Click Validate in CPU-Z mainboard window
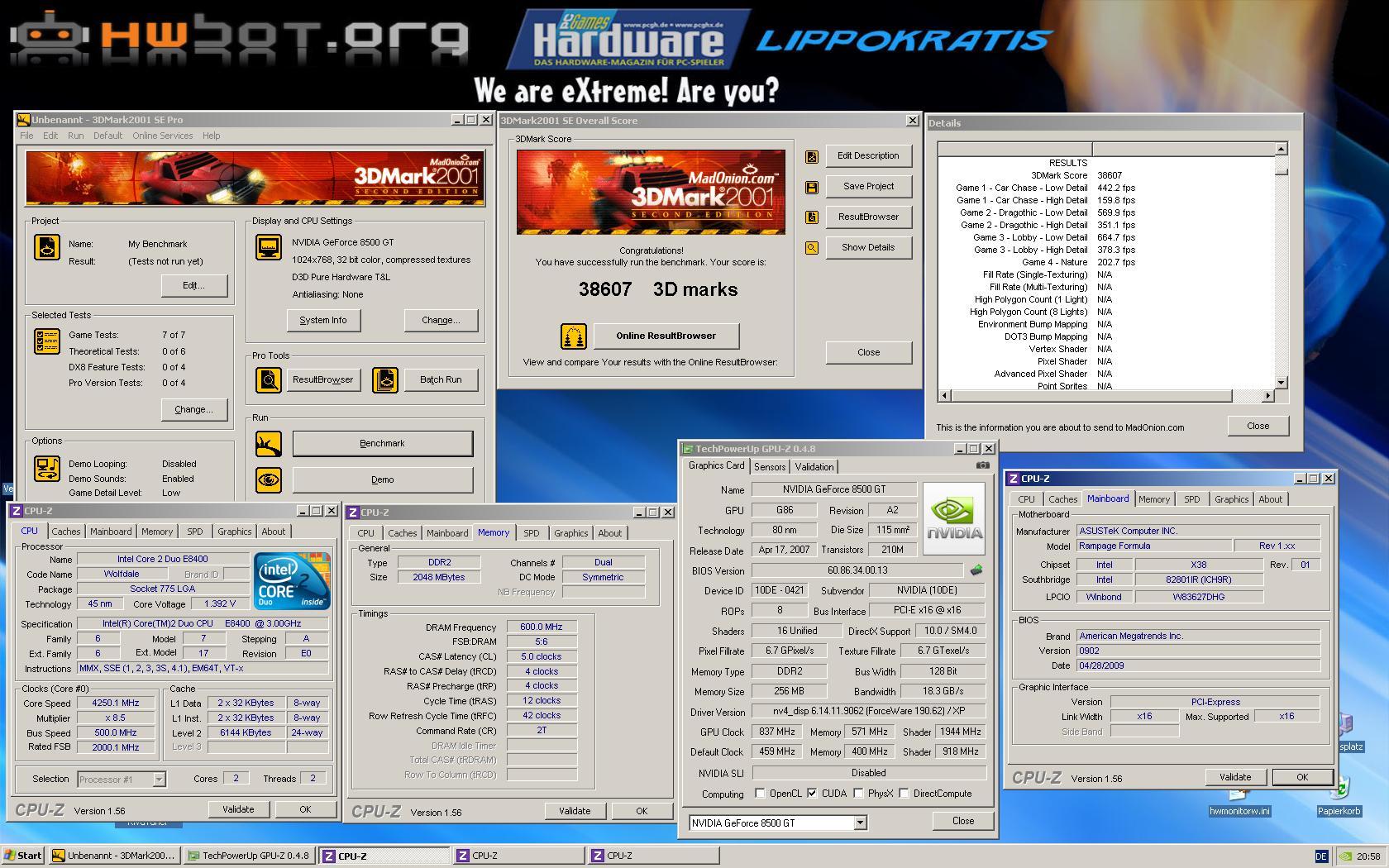This screenshot has height=868, width=1389. click(x=1235, y=777)
